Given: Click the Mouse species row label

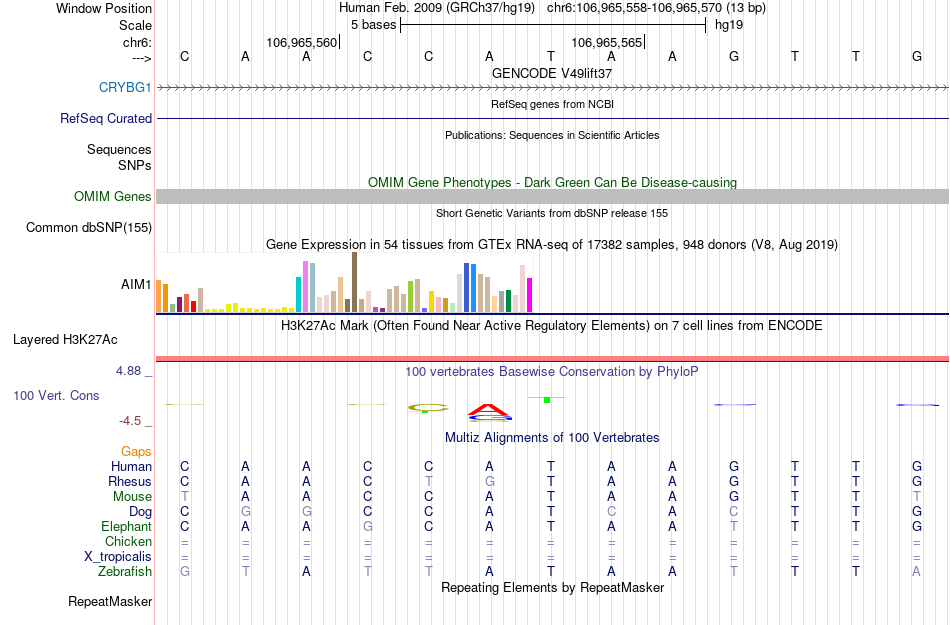Looking at the screenshot, I should click(x=132, y=496).
